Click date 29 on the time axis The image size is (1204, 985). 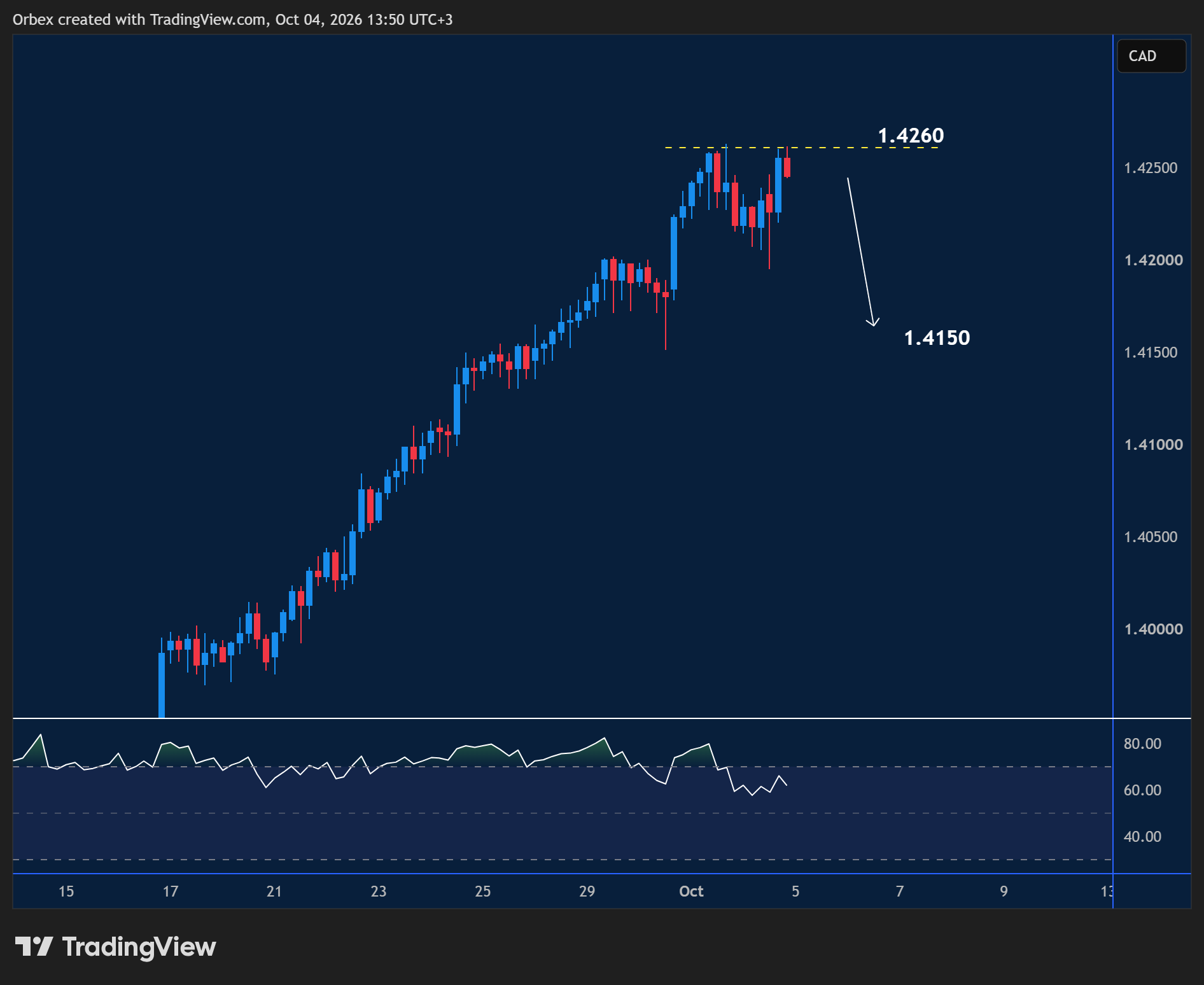587,891
